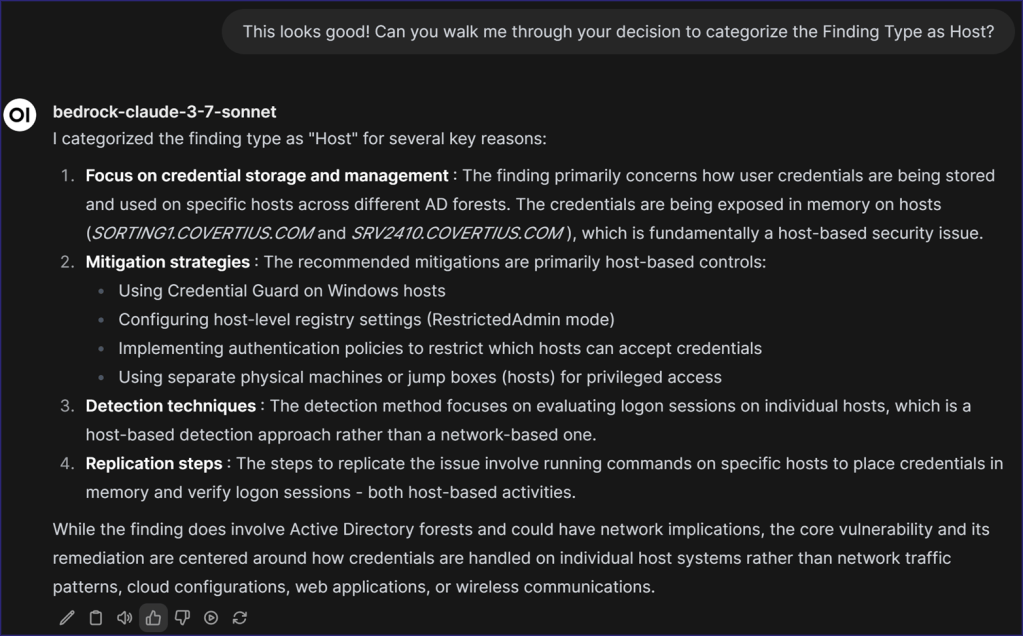Click the OI model avatar icon
Viewport: 1023px width, 636px height.
(20, 115)
